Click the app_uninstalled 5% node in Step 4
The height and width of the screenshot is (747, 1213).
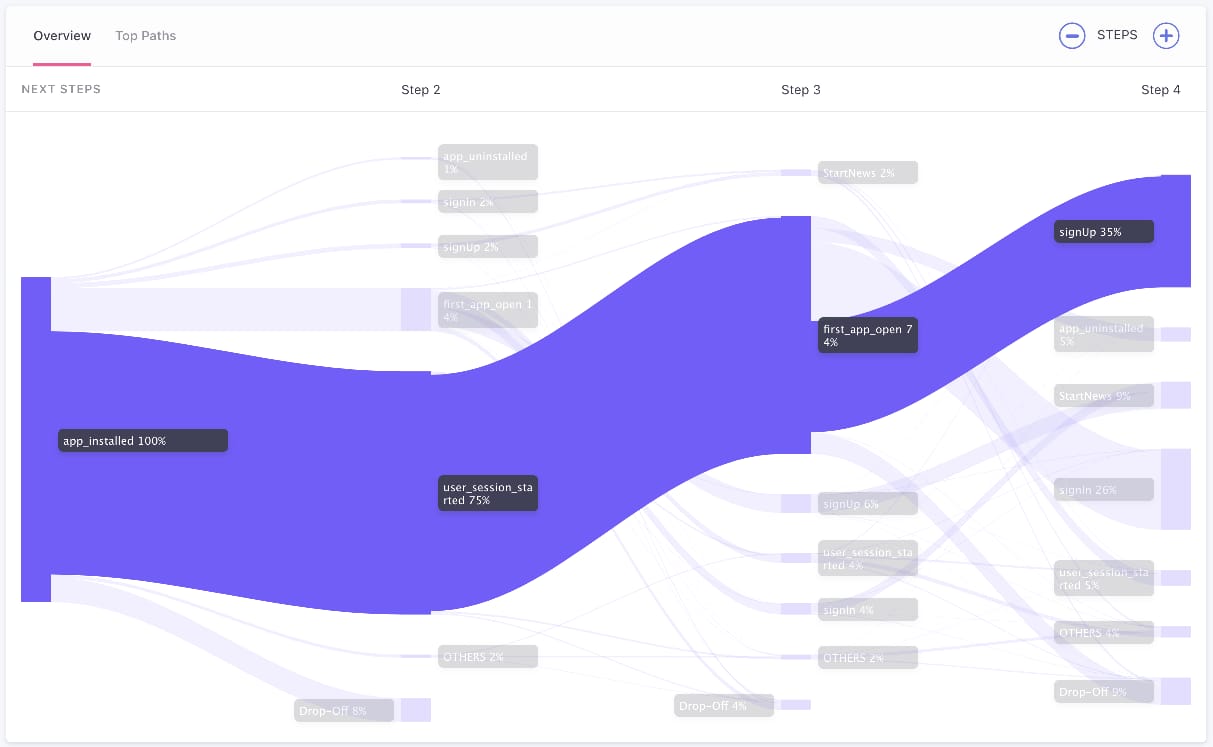click(1103, 334)
